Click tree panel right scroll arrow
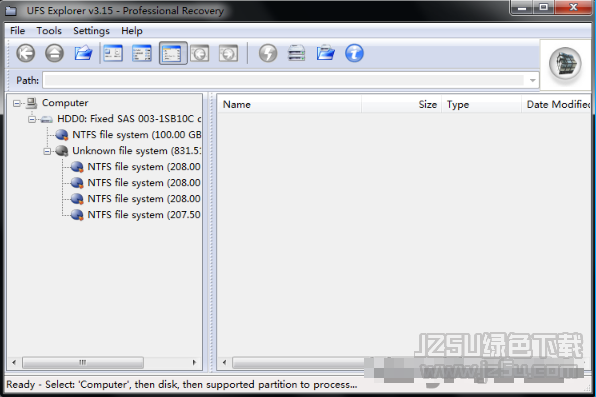 tap(194, 362)
